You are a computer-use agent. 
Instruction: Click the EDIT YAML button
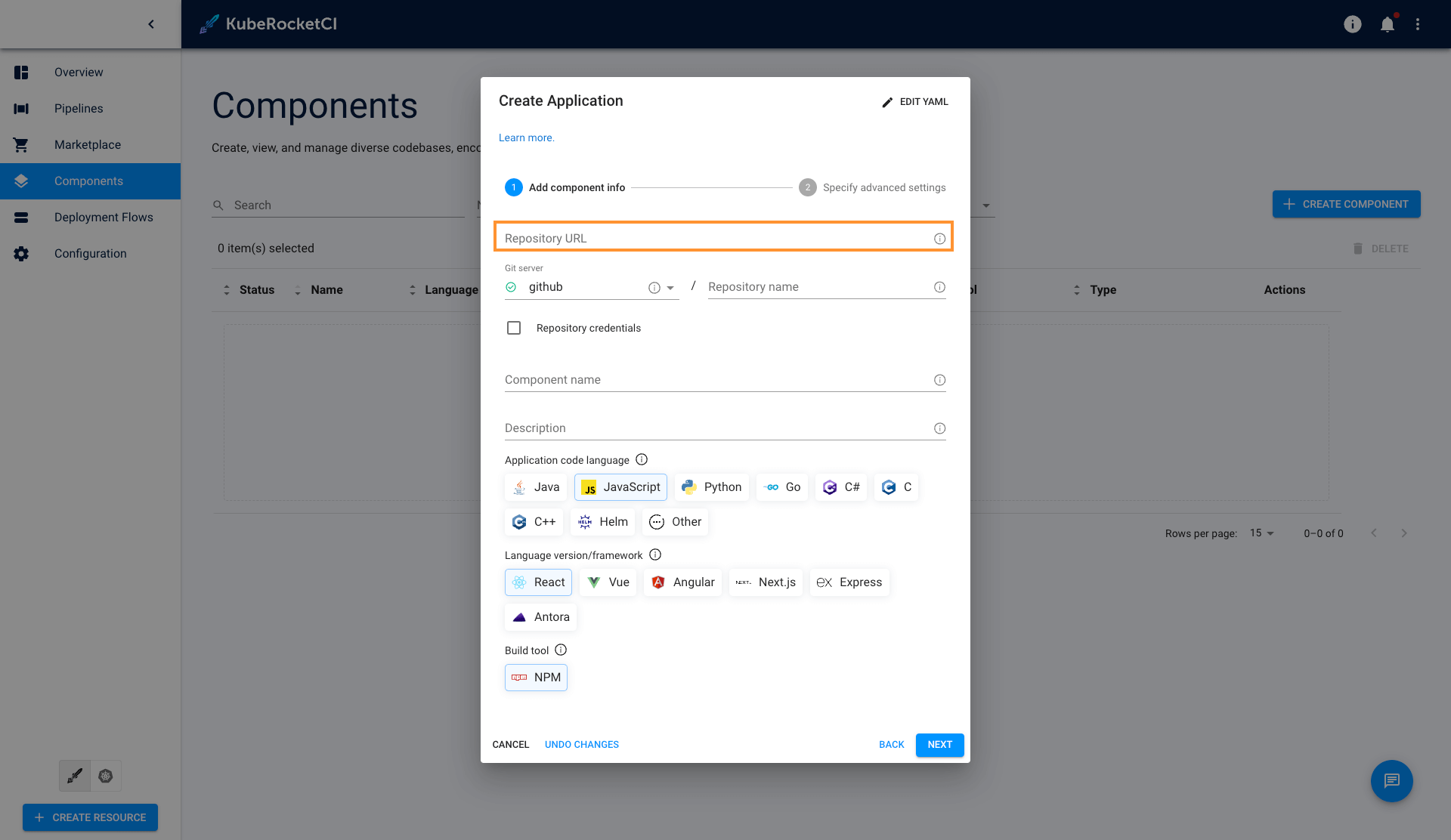point(913,101)
